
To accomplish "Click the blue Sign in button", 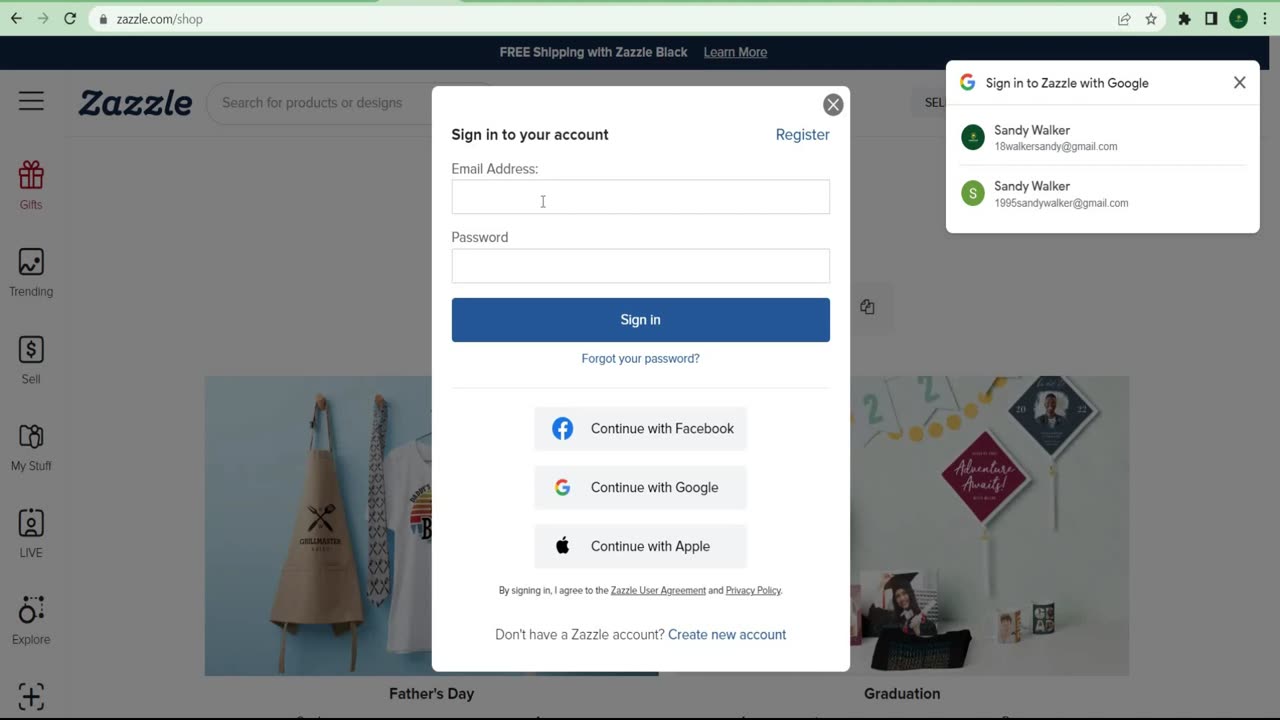I will pyautogui.click(x=640, y=320).
